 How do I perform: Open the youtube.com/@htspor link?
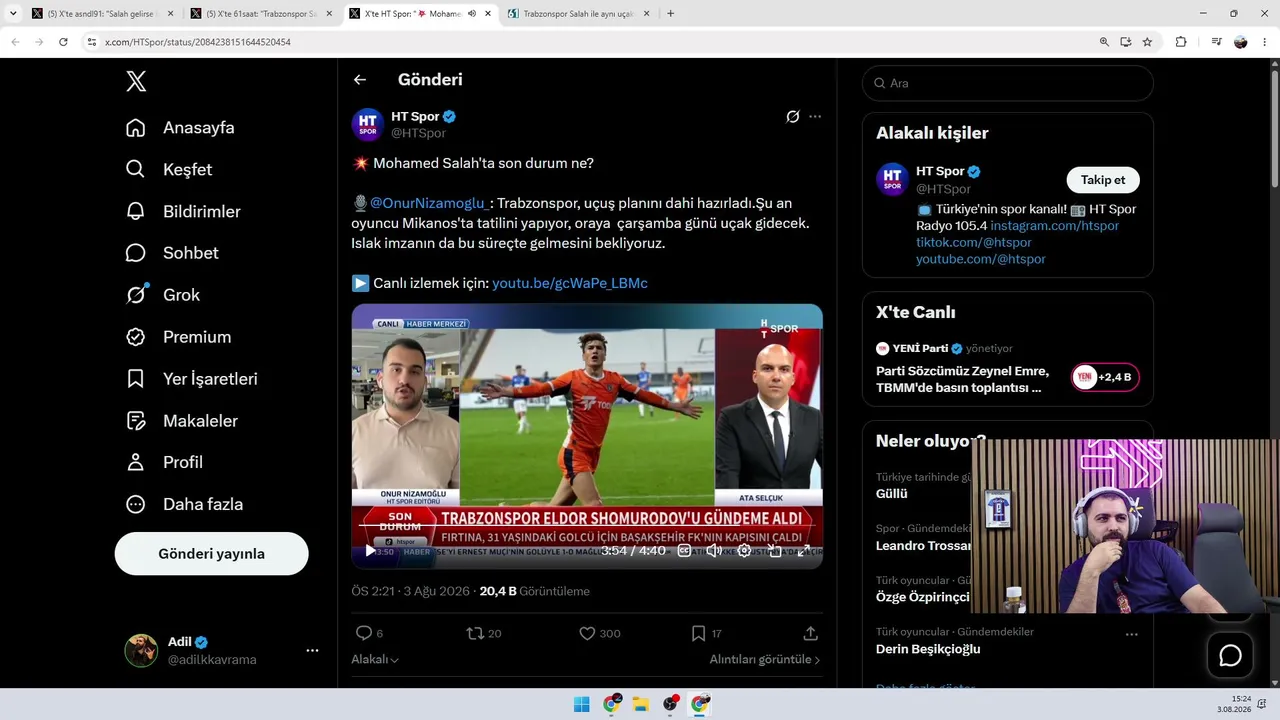pos(981,259)
